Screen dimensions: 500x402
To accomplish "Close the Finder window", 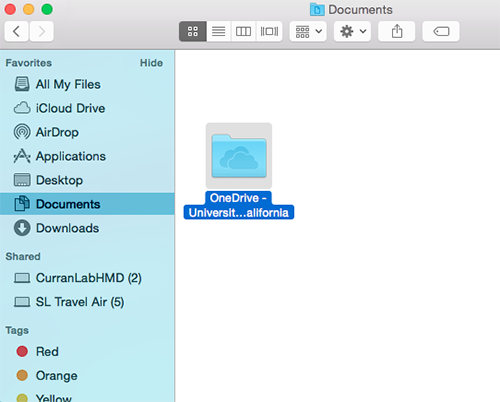I will click(x=10, y=9).
